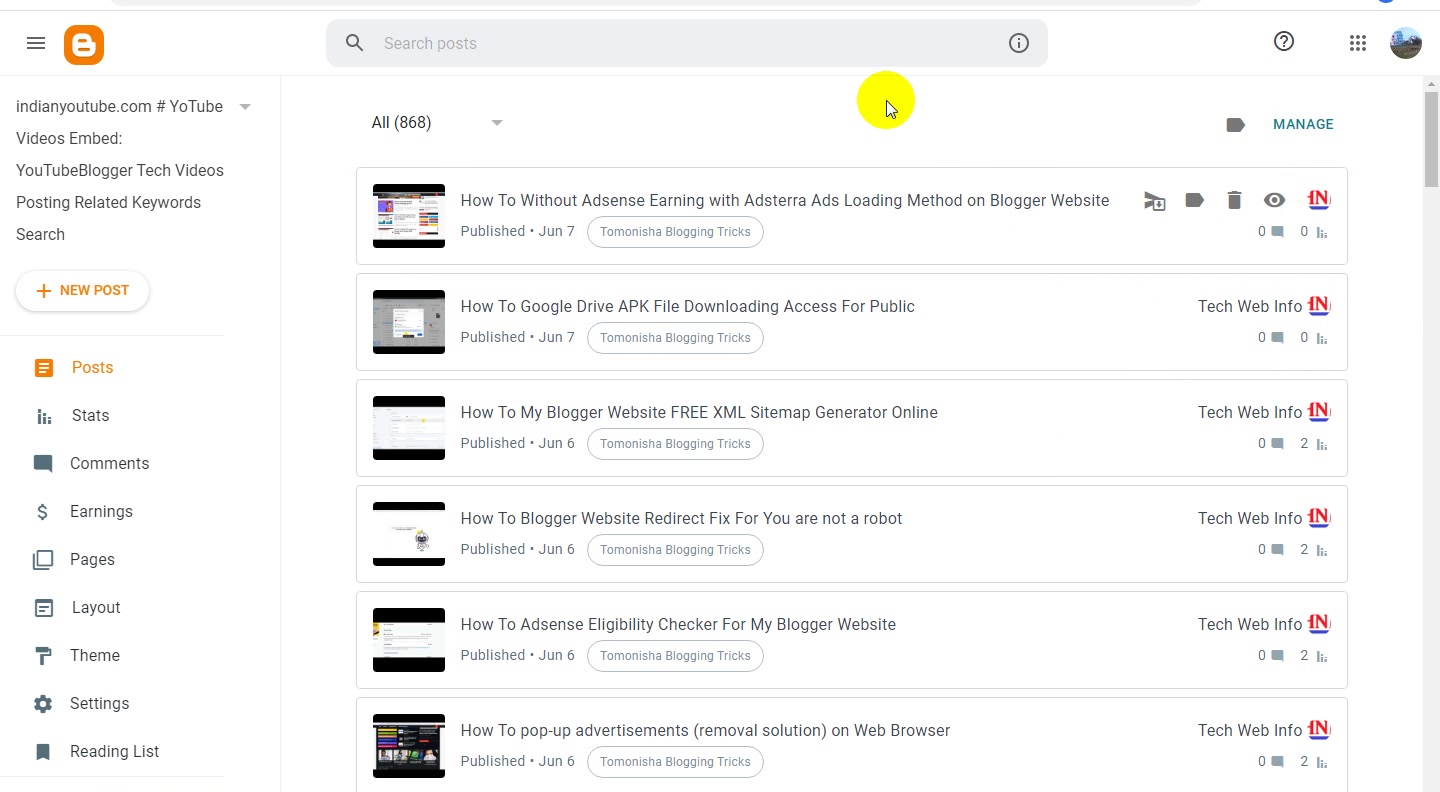Screen dimensions: 1440x792
Task: Open the Google apps grid
Action: tap(1357, 43)
